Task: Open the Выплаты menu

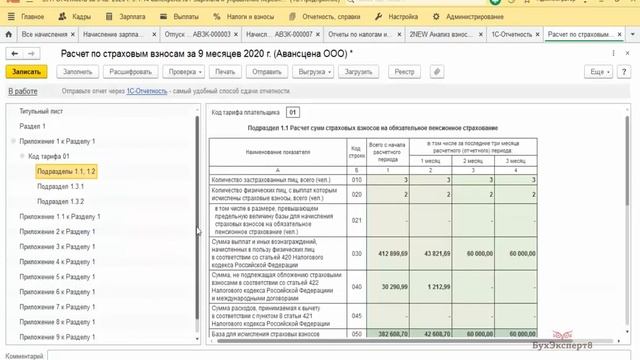Action: (x=180, y=17)
